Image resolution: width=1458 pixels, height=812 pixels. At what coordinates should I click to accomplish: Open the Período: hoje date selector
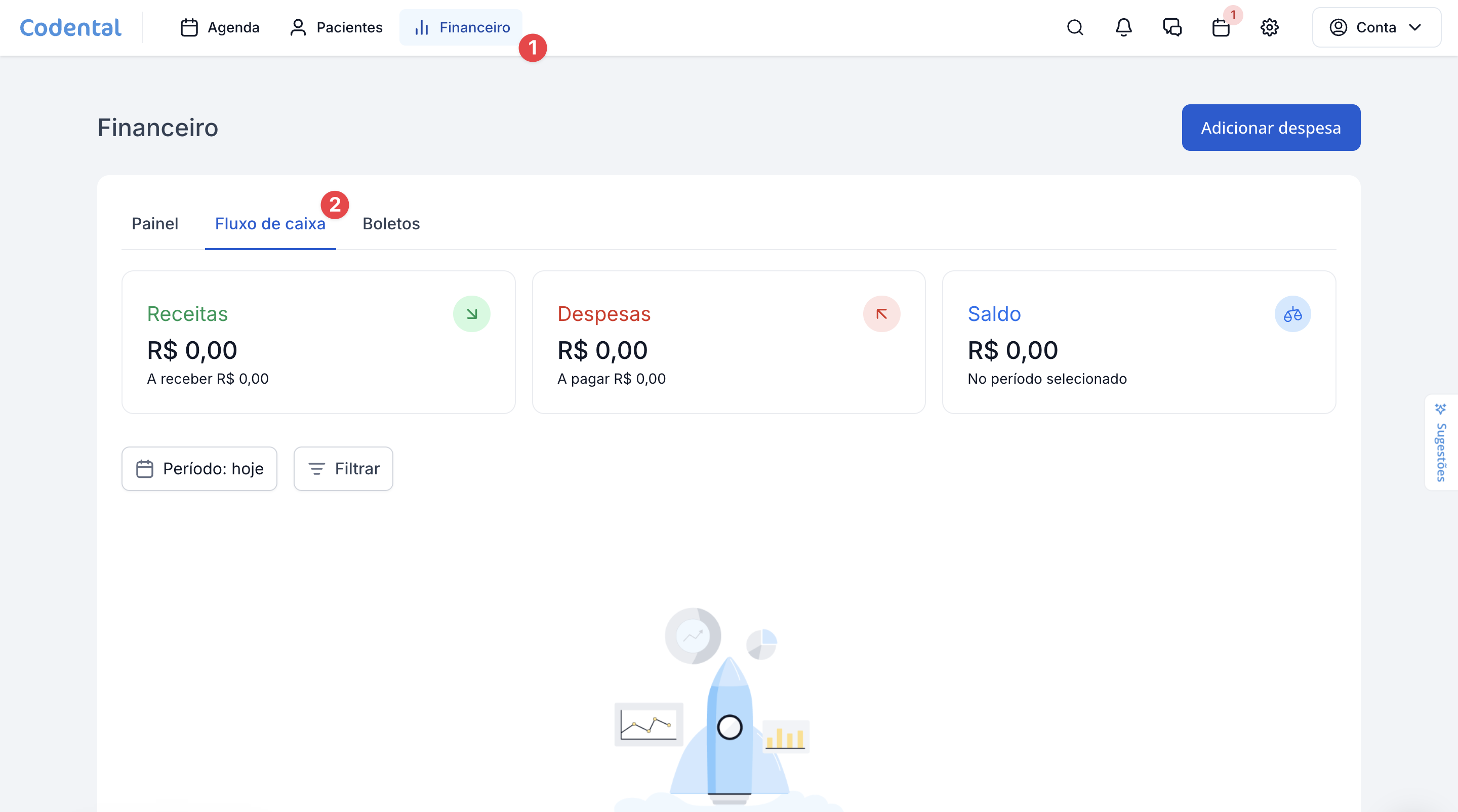click(199, 469)
